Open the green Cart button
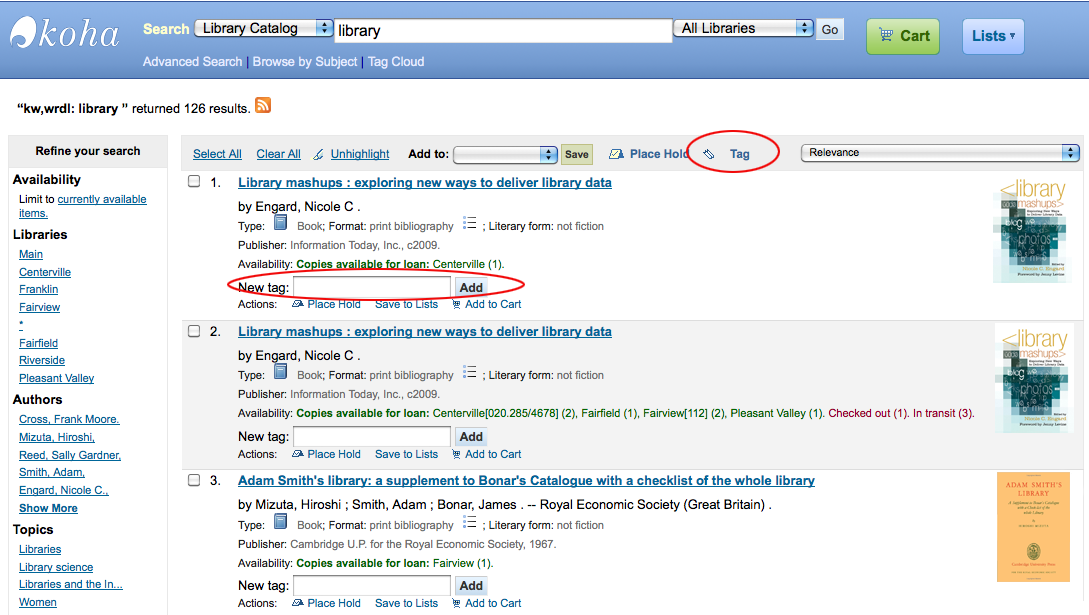 [903, 36]
